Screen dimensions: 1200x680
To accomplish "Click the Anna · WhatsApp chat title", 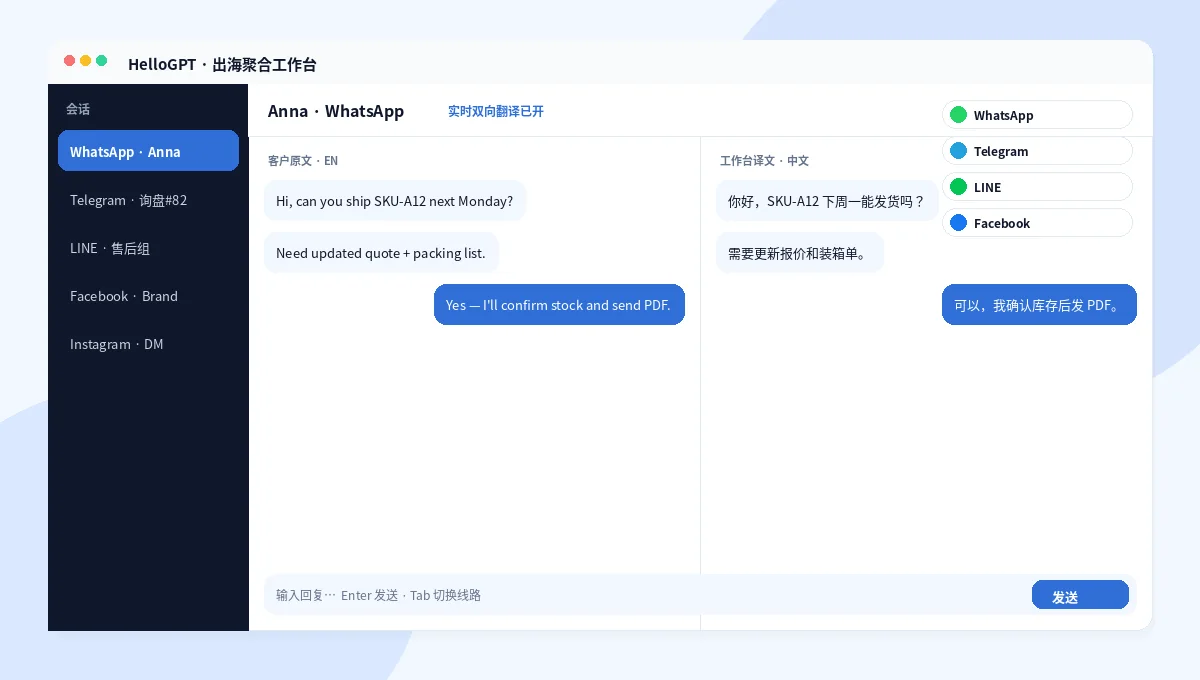I will pyautogui.click(x=336, y=111).
